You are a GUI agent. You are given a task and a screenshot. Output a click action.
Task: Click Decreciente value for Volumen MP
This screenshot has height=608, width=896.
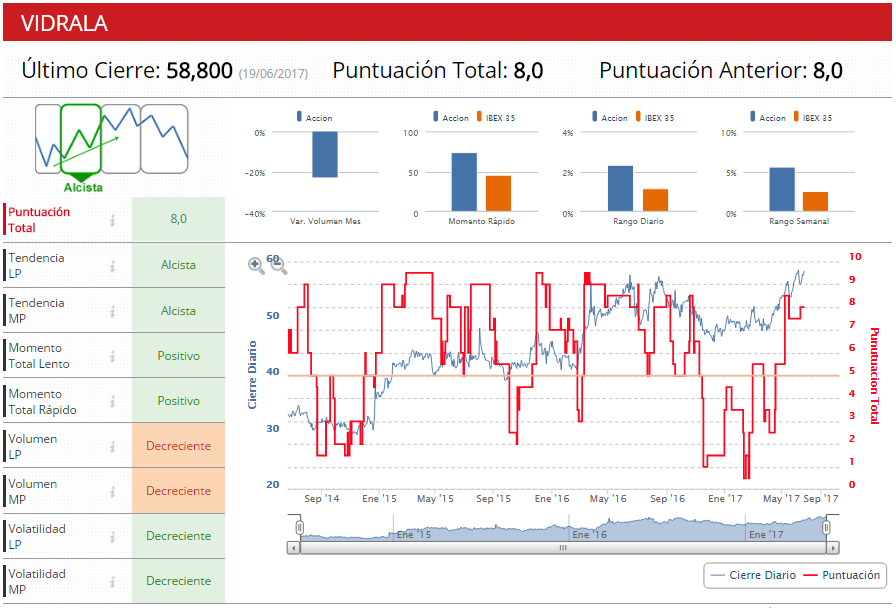(x=178, y=491)
